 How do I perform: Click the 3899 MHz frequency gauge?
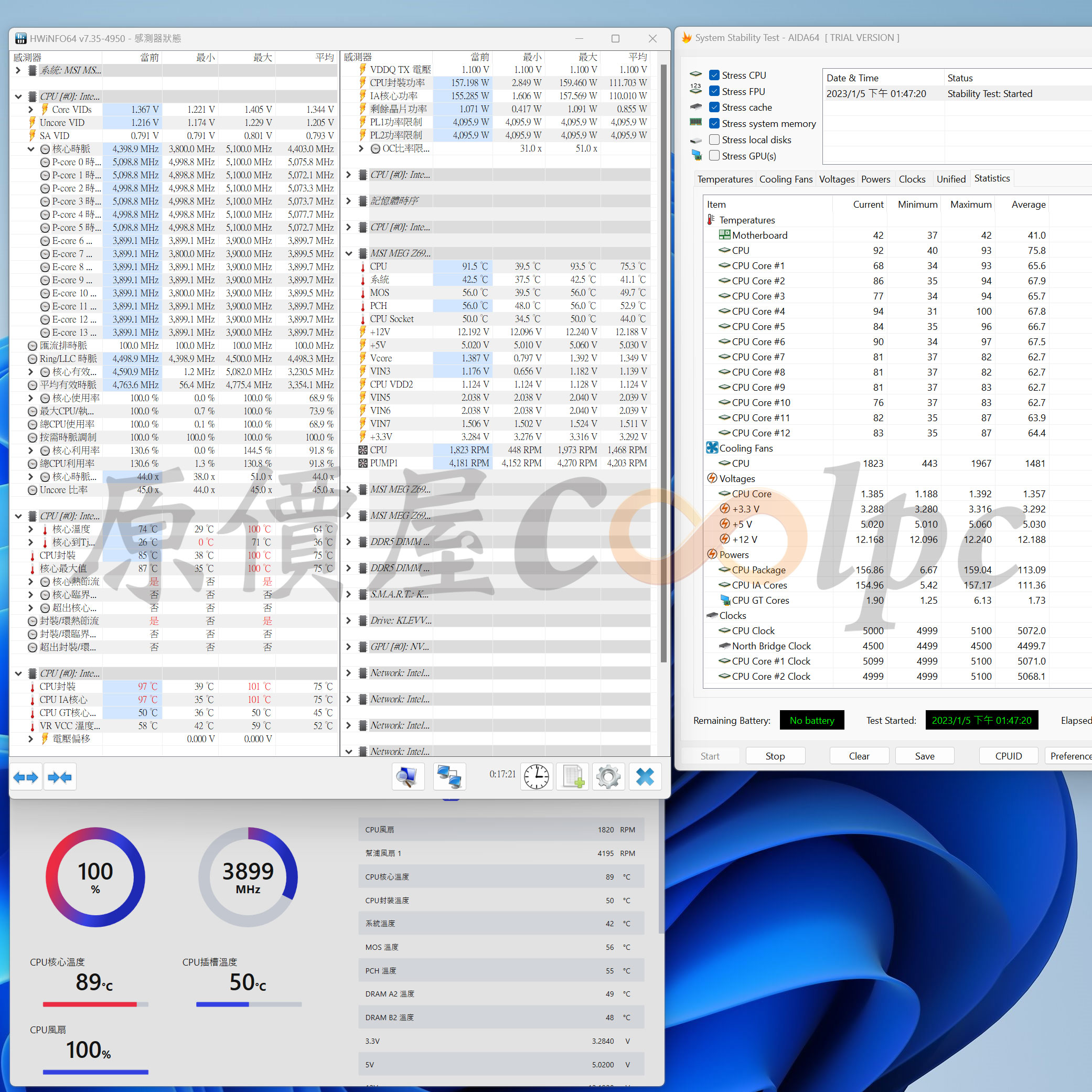click(x=248, y=876)
